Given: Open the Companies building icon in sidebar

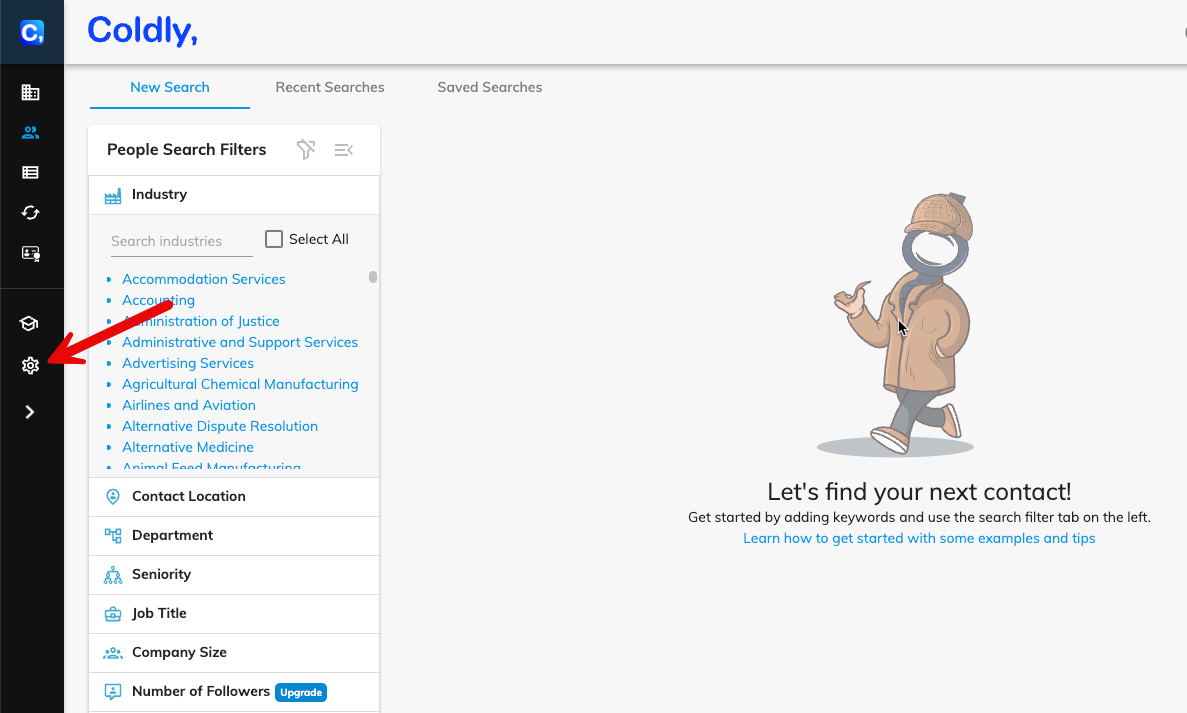Looking at the screenshot, I should 30,92.
